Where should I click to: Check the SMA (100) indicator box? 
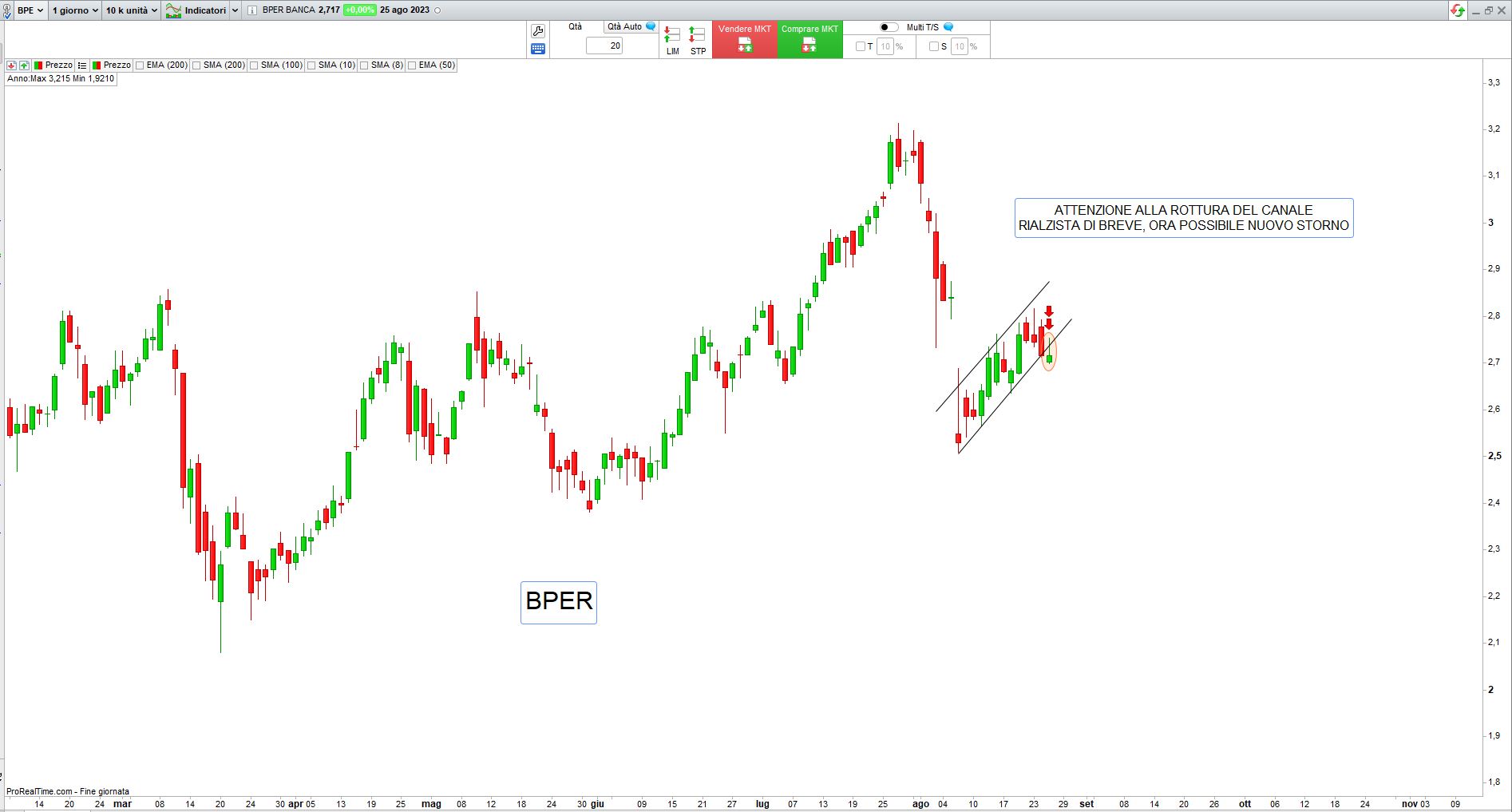(255, 65)
